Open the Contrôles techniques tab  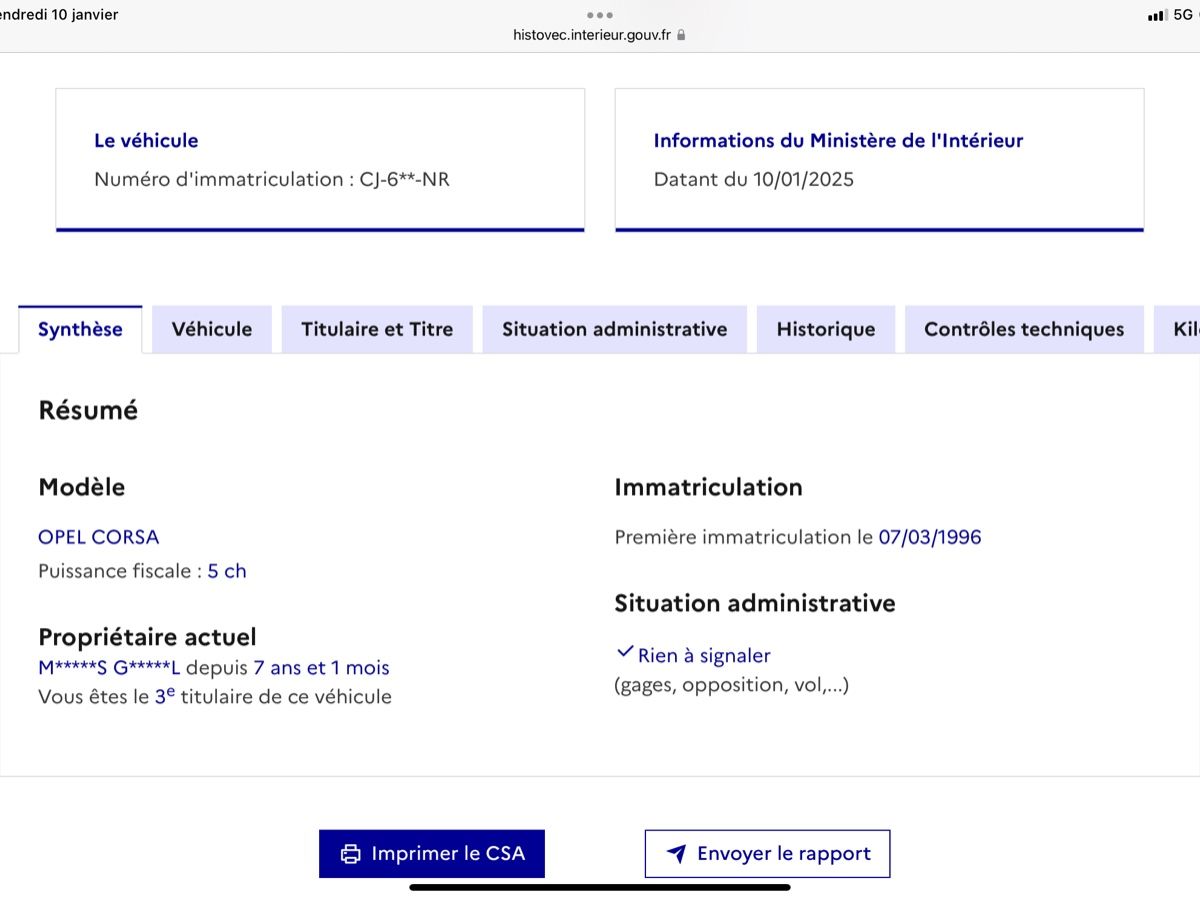[x=1023, y=329]
